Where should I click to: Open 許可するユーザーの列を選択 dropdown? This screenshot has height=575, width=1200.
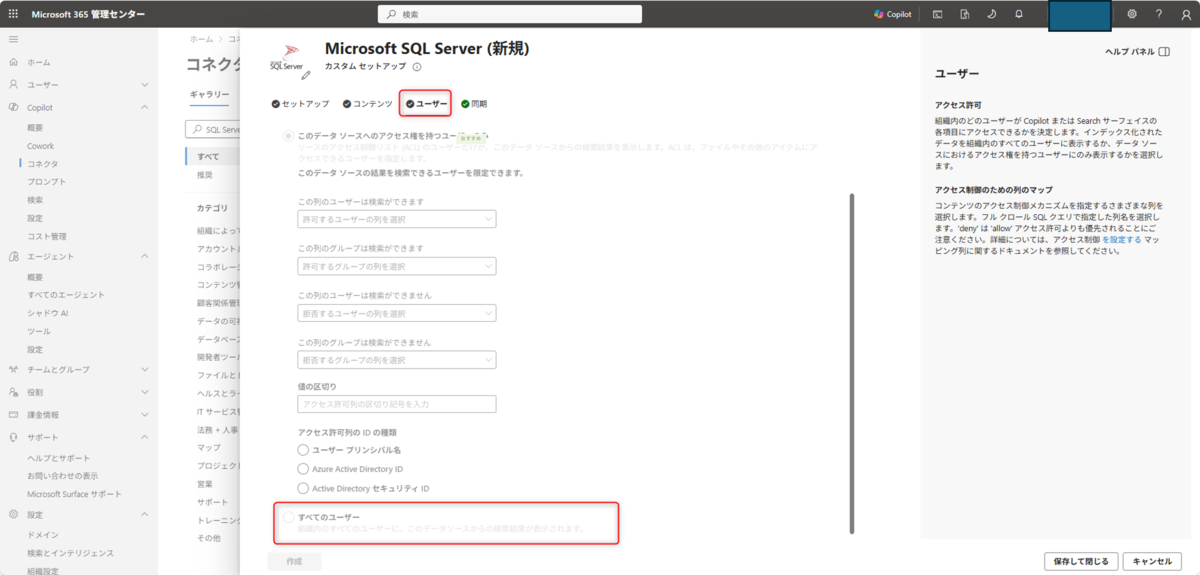tap(397, 219)
